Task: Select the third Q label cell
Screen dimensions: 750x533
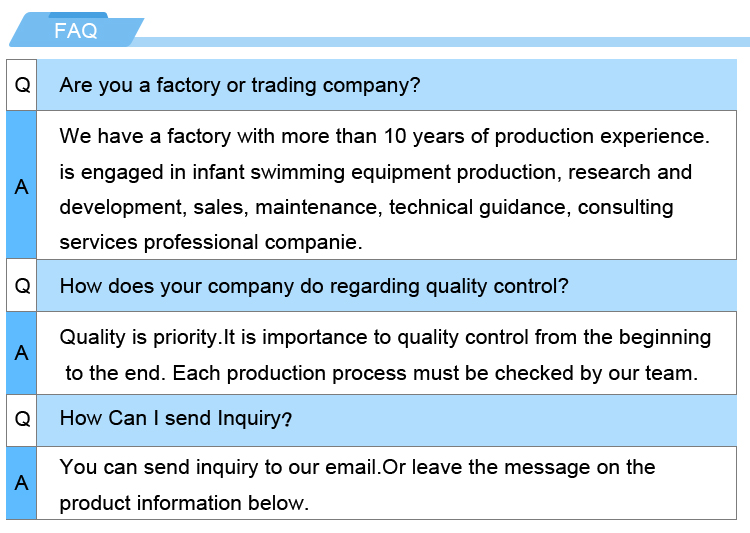Action: click(x=21, y=419)
